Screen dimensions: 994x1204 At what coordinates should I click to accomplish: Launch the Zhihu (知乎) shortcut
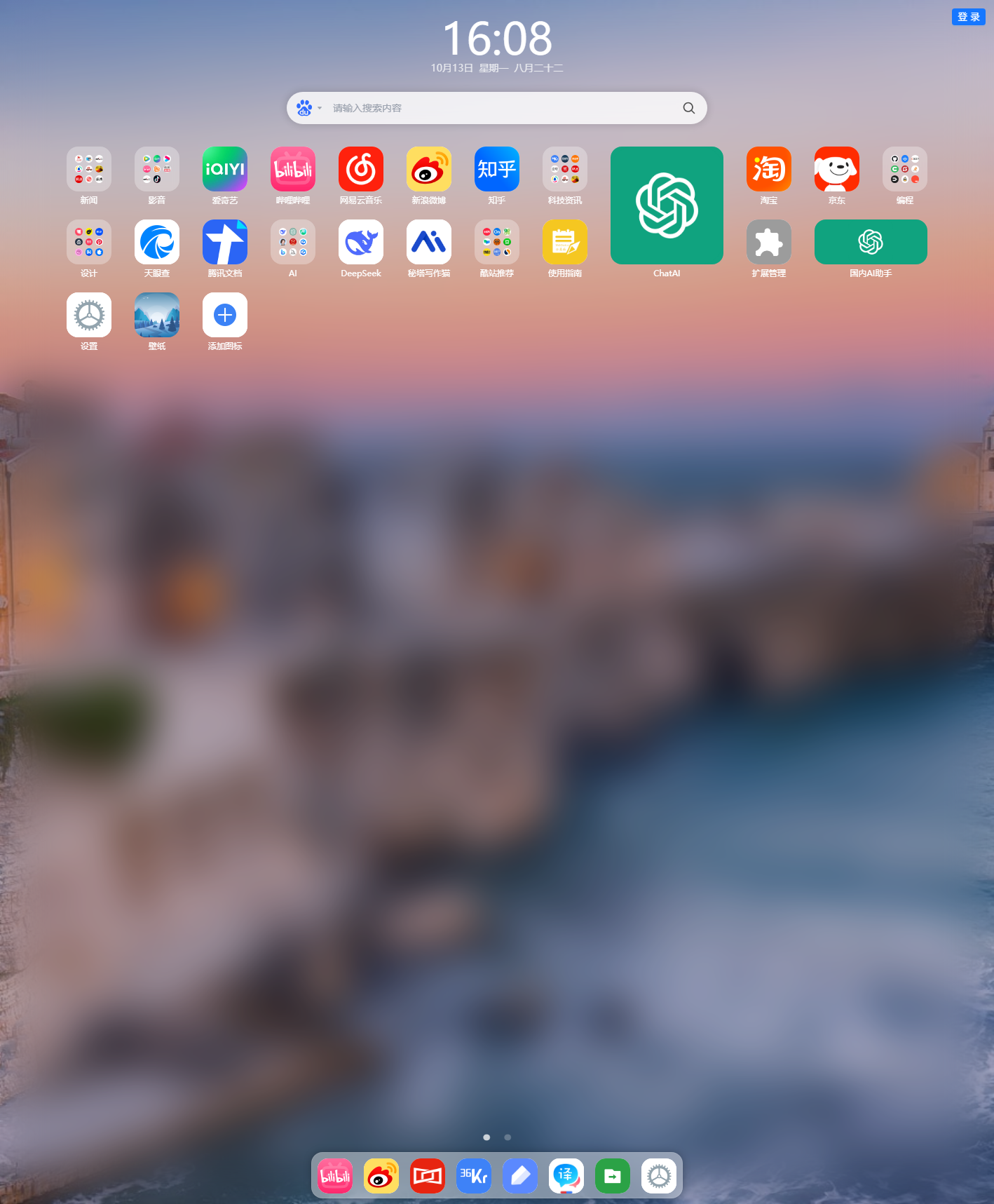(496, 169)
